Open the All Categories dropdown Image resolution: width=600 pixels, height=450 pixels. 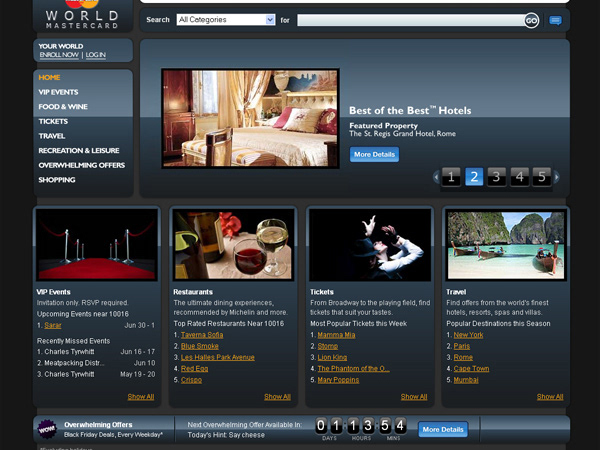[226, 20]
